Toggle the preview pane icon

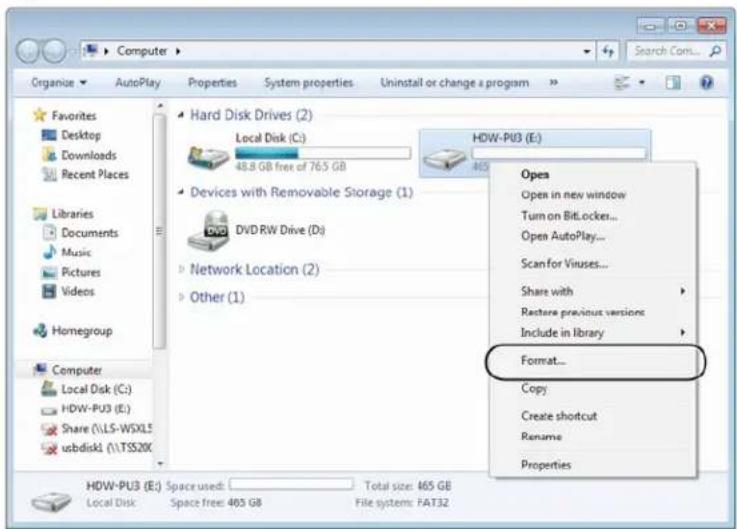673,83
